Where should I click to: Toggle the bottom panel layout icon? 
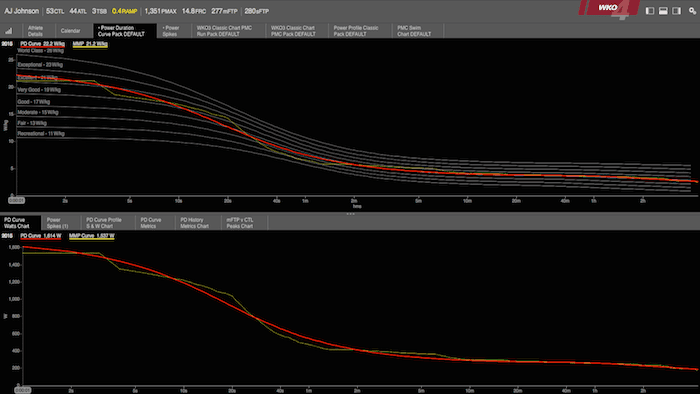pyautogui.click(x=663, y=11)
